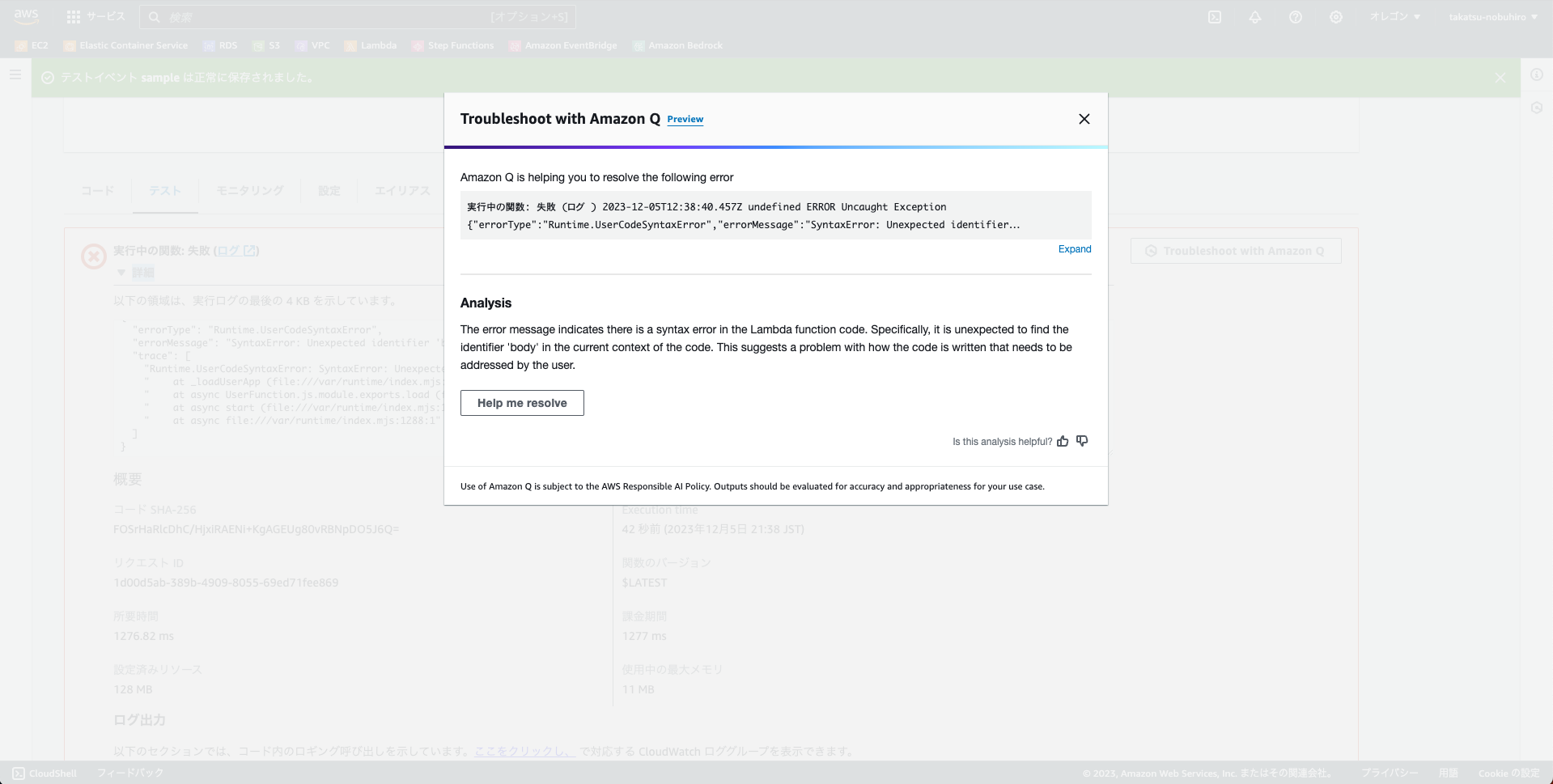Click the サービス services menu label
1553x784 pixels.
(x=106, y=17)
